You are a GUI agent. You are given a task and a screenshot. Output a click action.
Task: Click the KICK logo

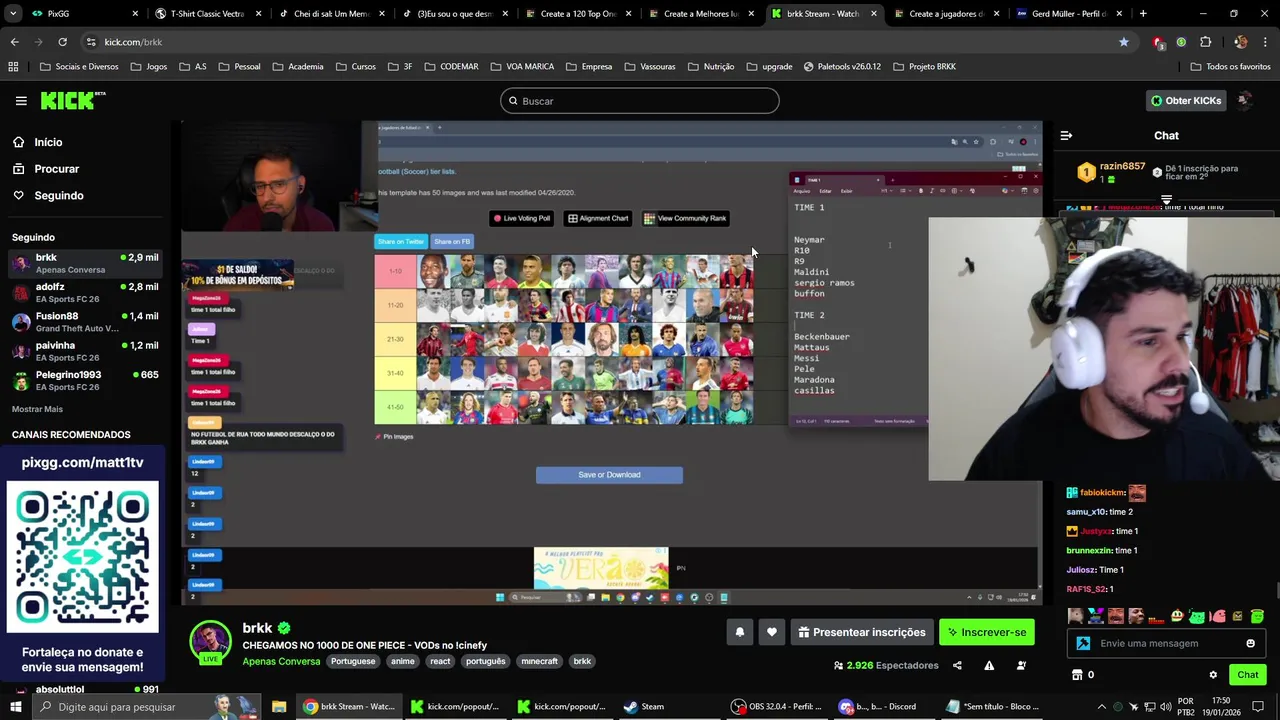pyautogui.click(x=72, y=100)
